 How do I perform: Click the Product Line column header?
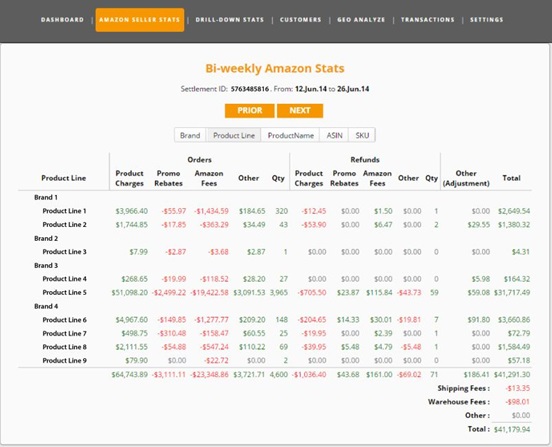tap(63, 178)
